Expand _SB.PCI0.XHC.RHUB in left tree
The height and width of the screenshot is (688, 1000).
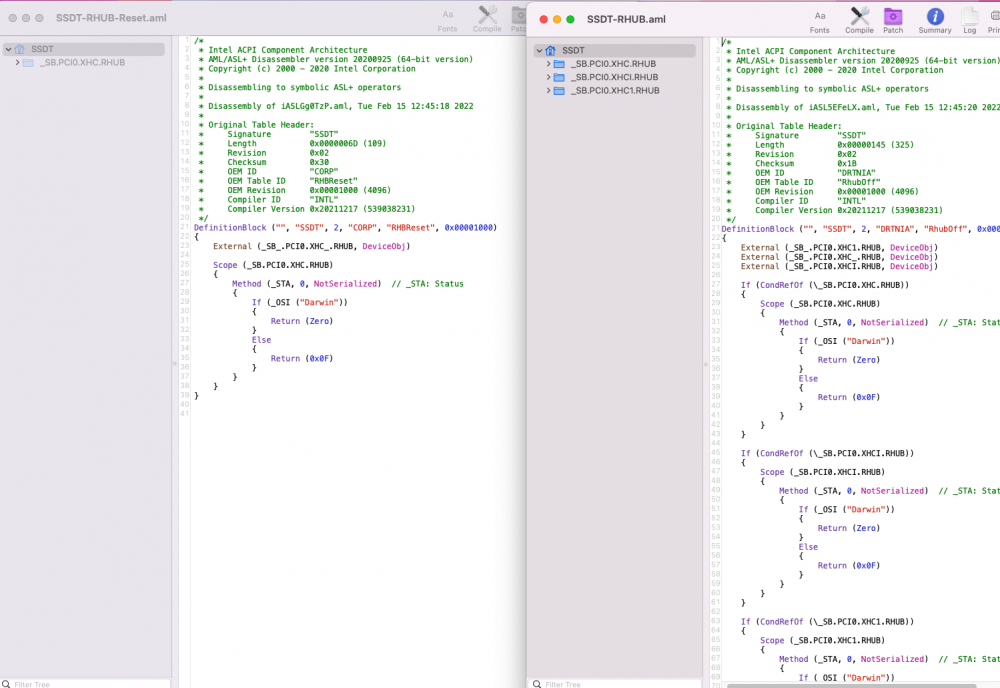click(17, 62)
